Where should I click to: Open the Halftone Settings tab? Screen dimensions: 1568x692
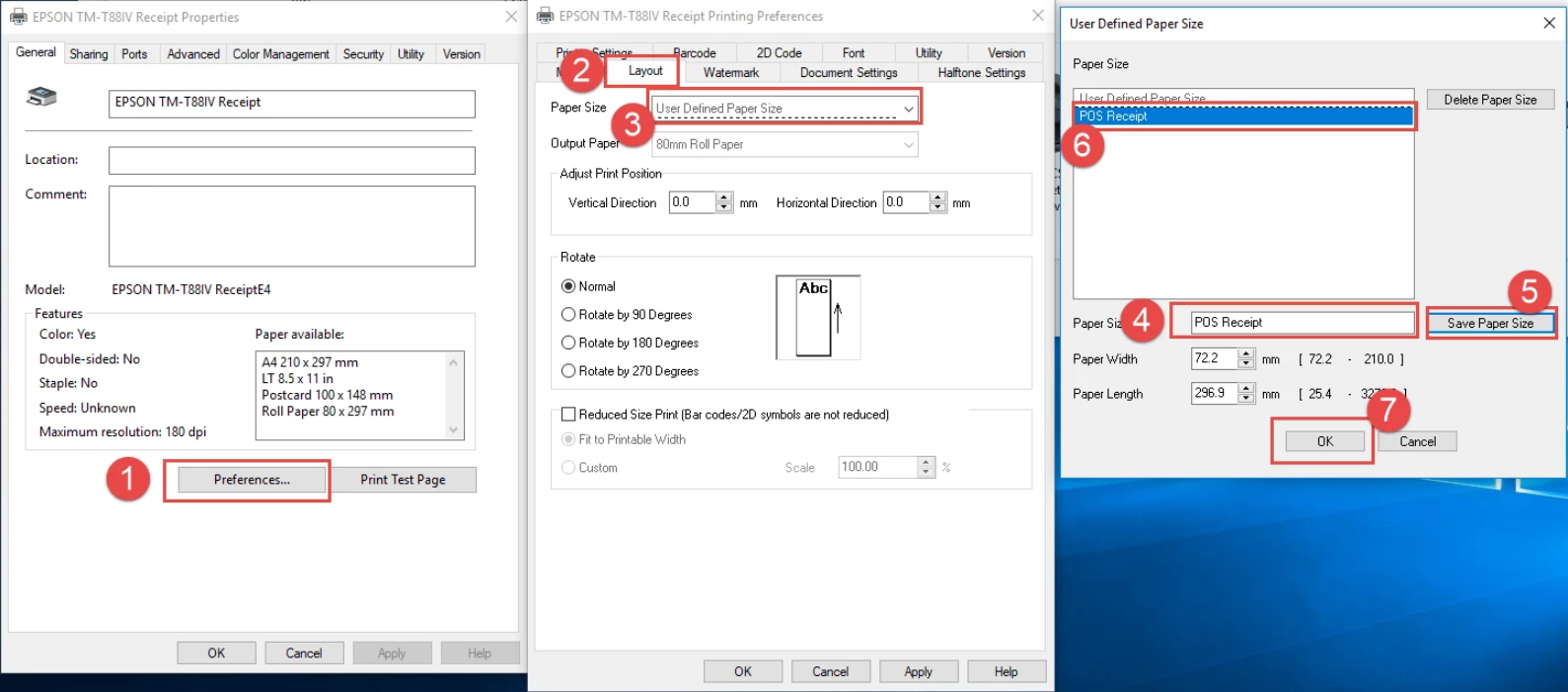(982, 73)
